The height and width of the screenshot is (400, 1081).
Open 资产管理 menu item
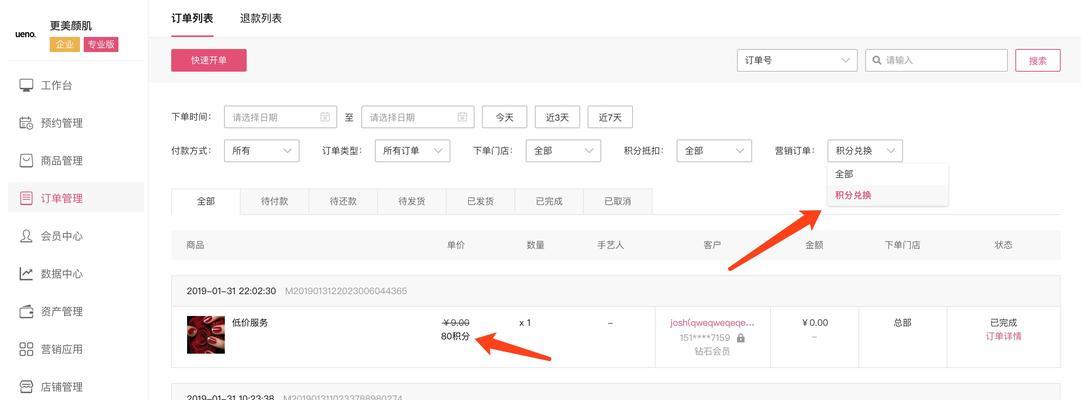76,312
